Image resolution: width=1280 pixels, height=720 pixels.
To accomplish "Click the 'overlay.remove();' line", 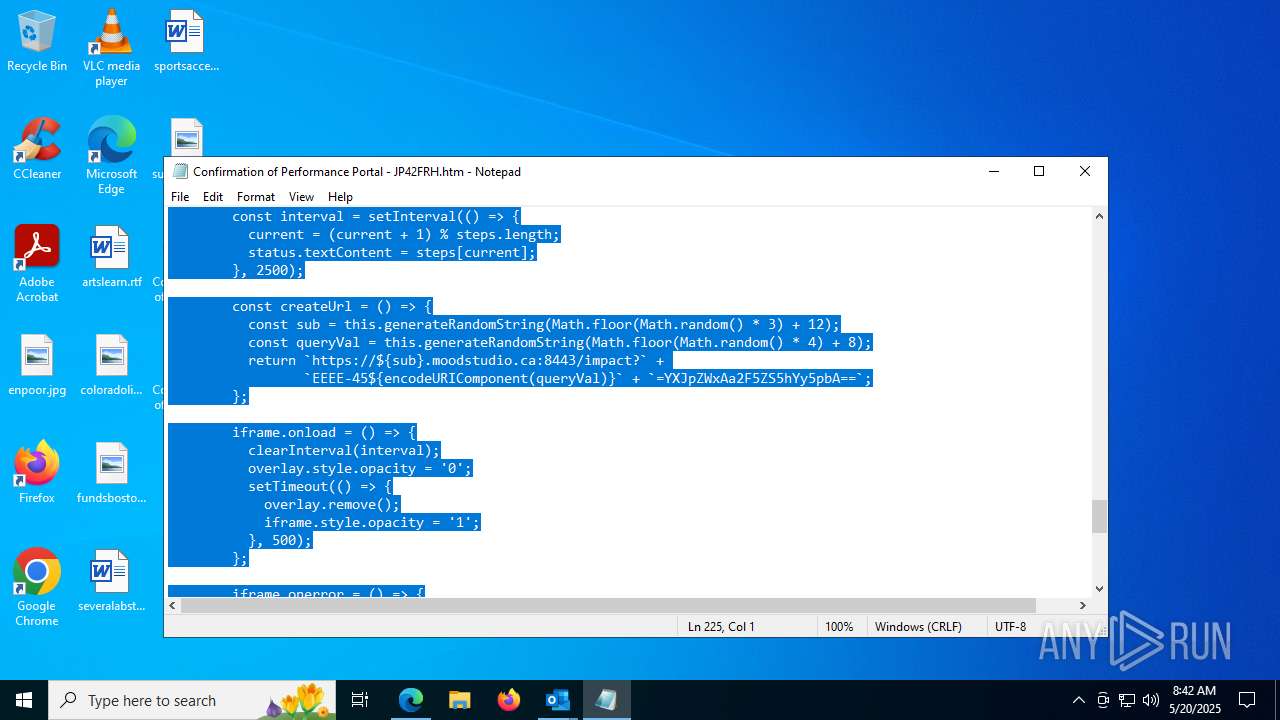I will click(332, 504).
